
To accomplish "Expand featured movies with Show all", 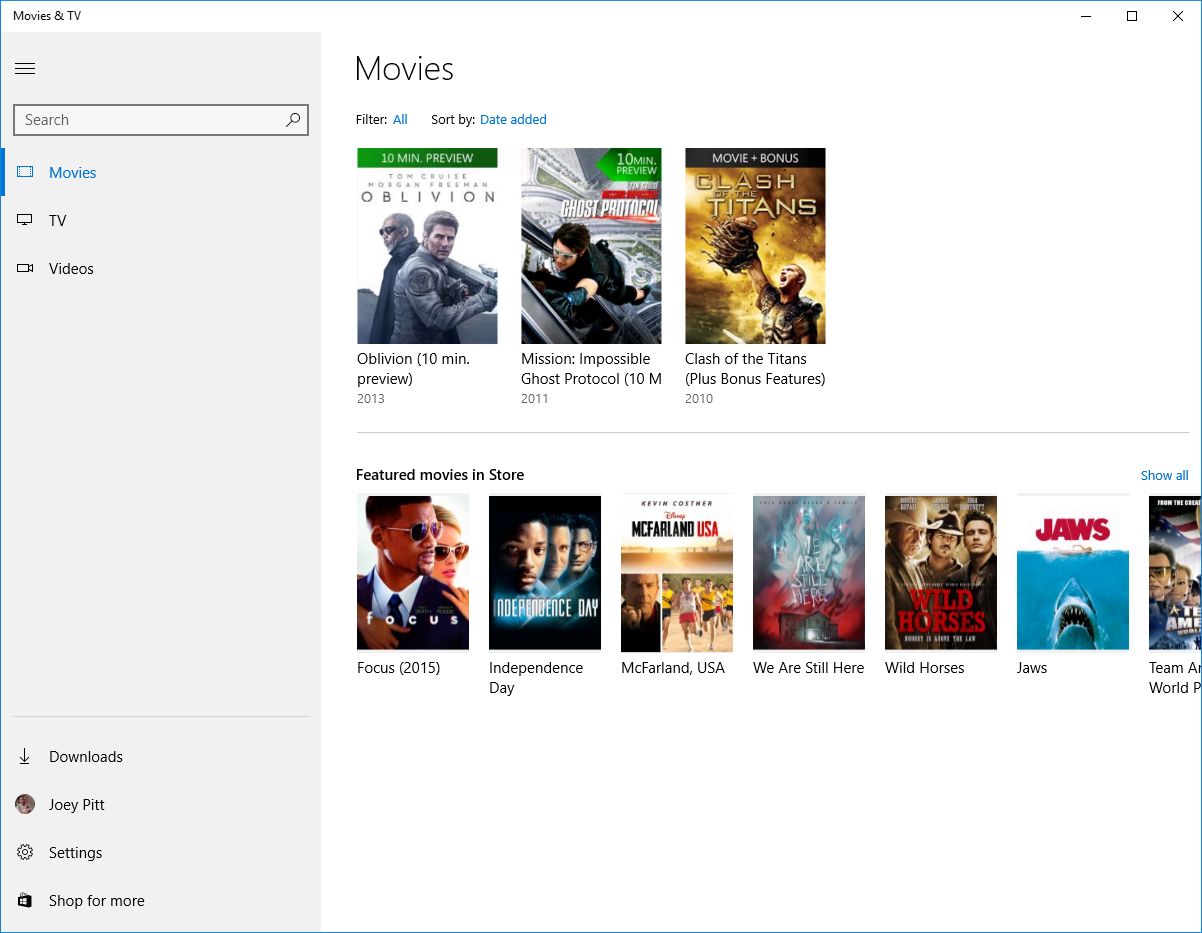I will point(1164,475).
